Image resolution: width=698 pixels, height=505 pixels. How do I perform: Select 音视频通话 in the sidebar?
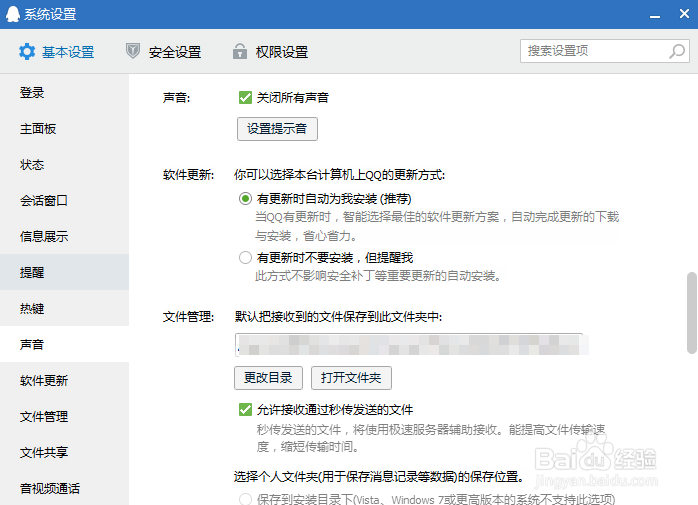point(65,488)
